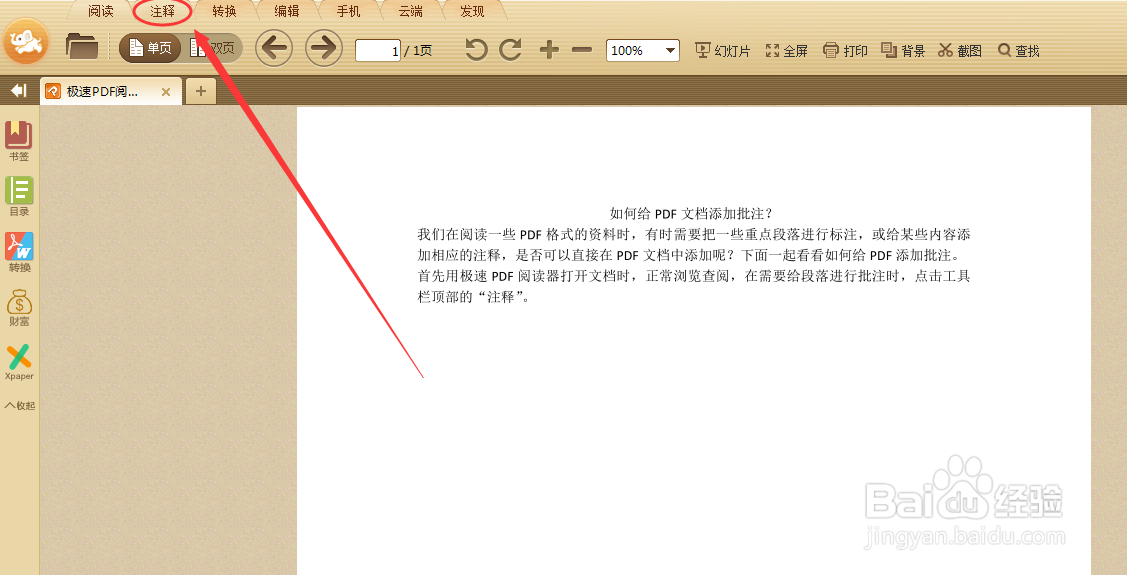Screen dimensions: 1127x575
Task: Zoom out with the minus icon
Action: (x=582, y=50)
